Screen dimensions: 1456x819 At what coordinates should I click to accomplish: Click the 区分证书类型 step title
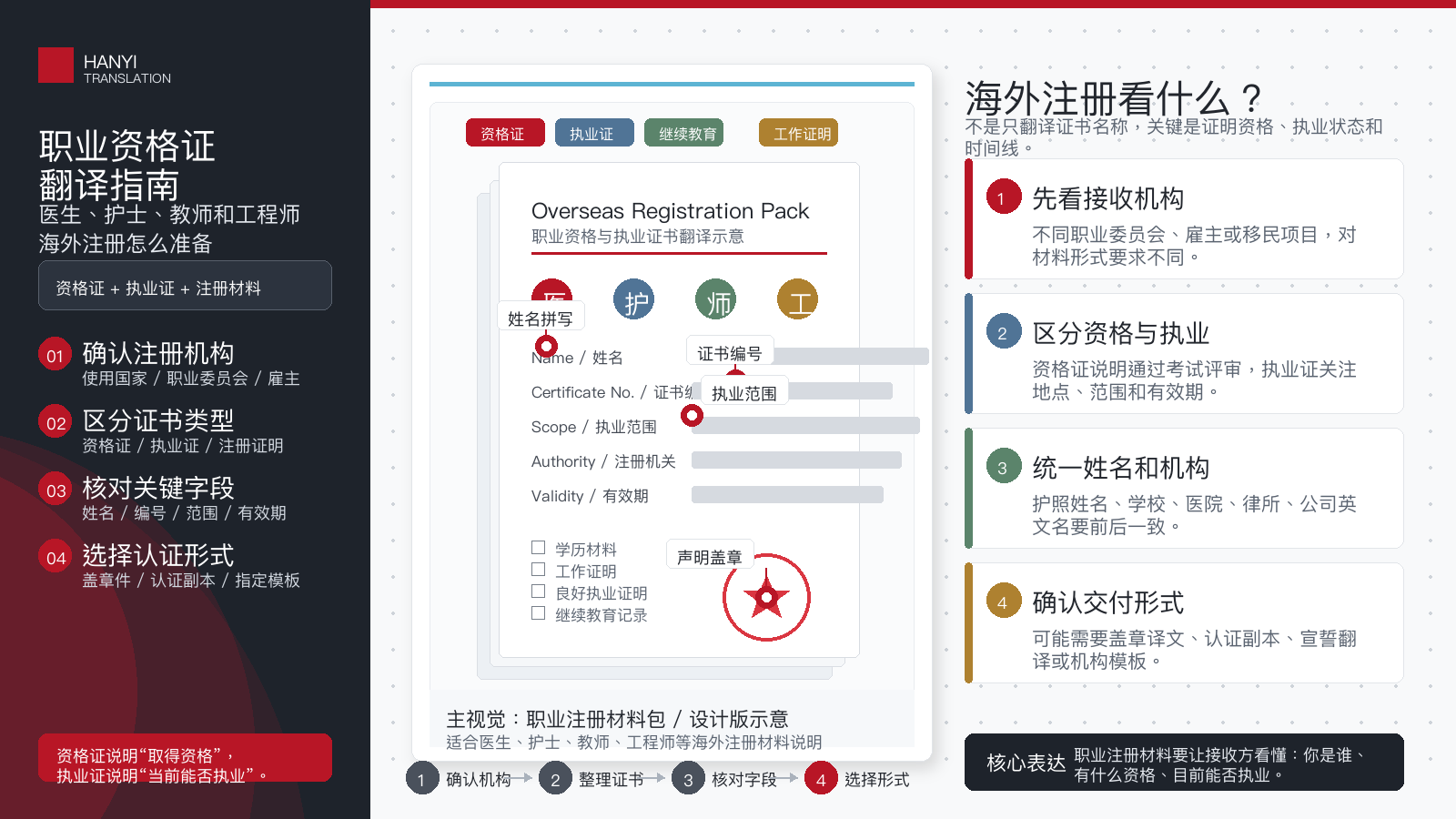[x=158, y=420]
